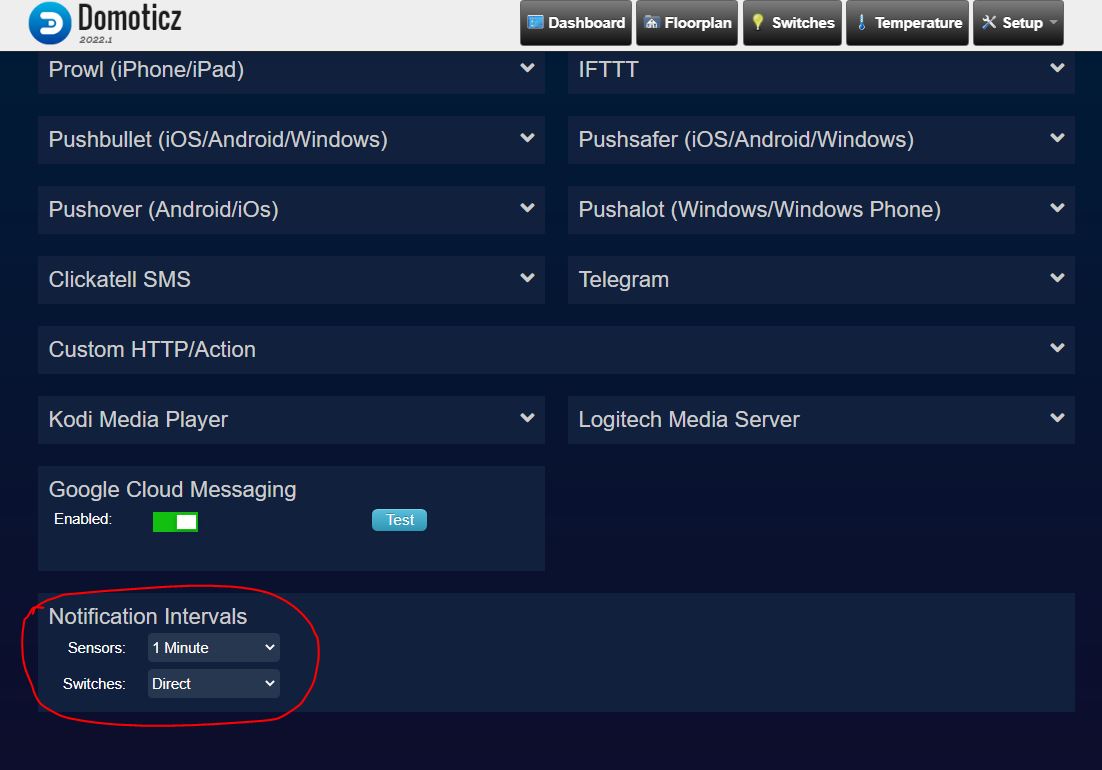Click the Dashboard monitor icon
The image size is (1102, 770).
[536, 22]
